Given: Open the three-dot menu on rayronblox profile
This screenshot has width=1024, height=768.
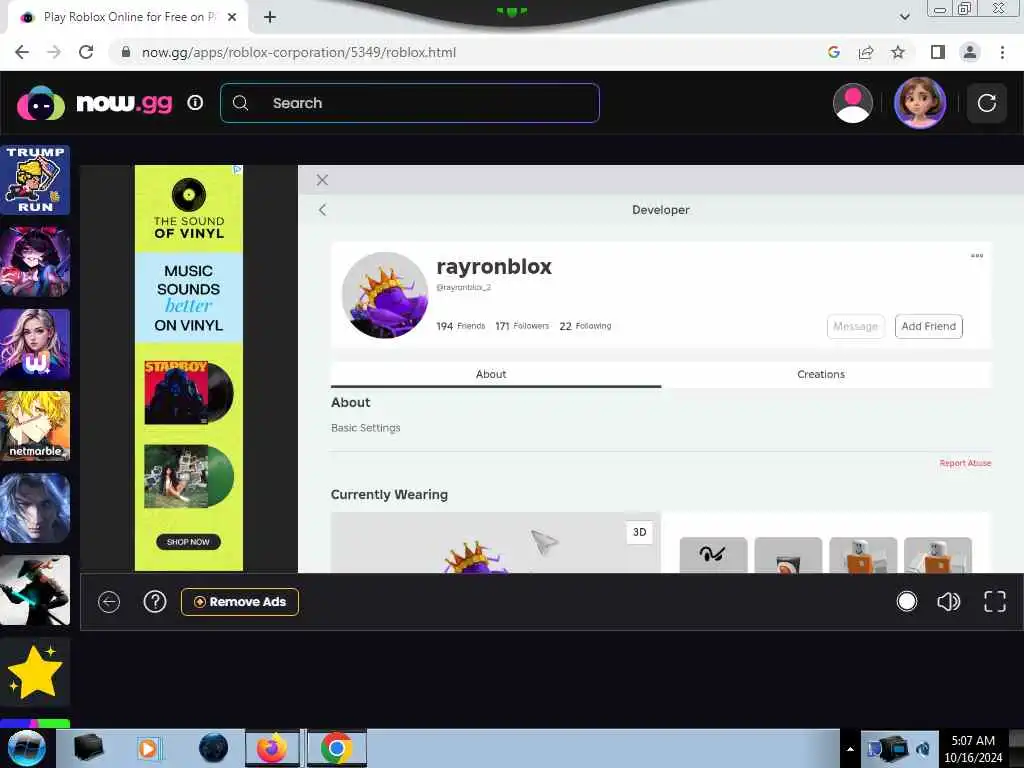Looking at the screenshot, I should [976, 255].
